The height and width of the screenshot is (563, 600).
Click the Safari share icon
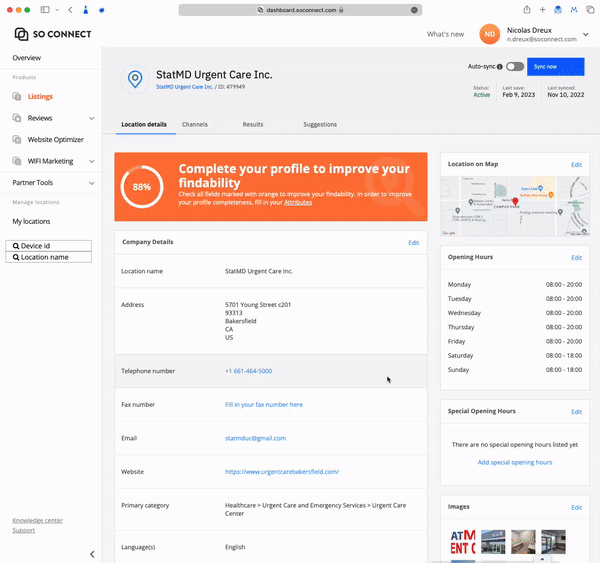pyautogui.click(x=527, y=10)
